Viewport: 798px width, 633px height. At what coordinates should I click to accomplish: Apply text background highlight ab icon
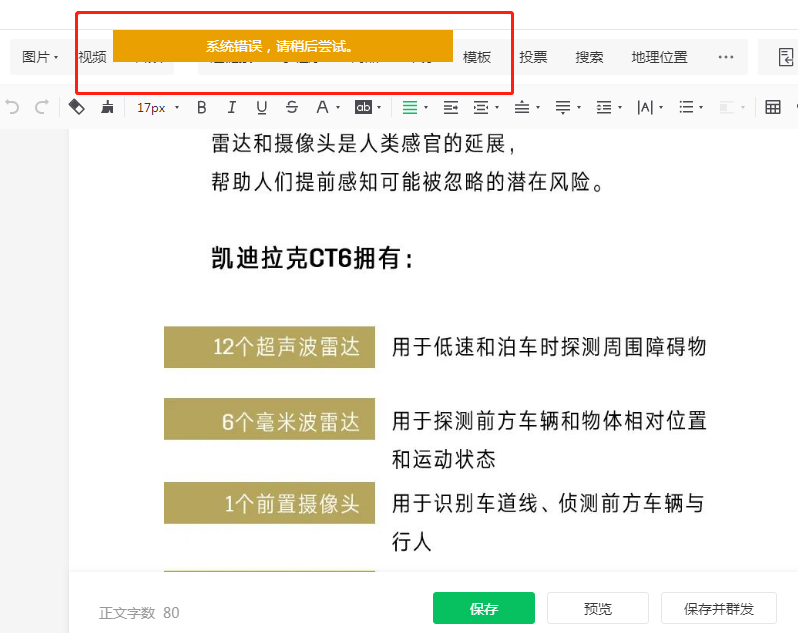[x=363, y=107]
